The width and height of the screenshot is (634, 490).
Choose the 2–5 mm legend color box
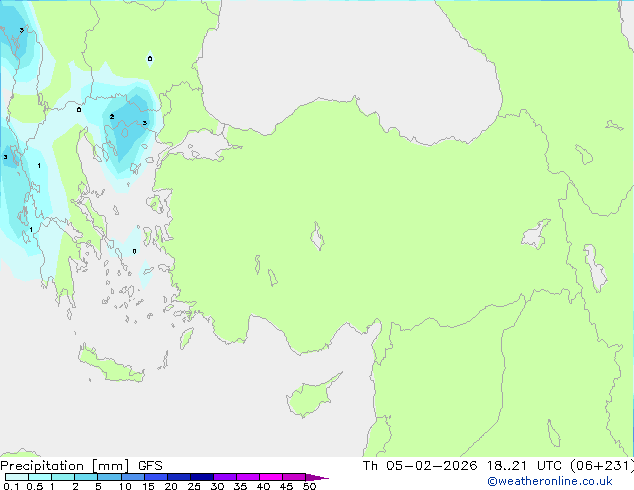click(x=86, y=477)
